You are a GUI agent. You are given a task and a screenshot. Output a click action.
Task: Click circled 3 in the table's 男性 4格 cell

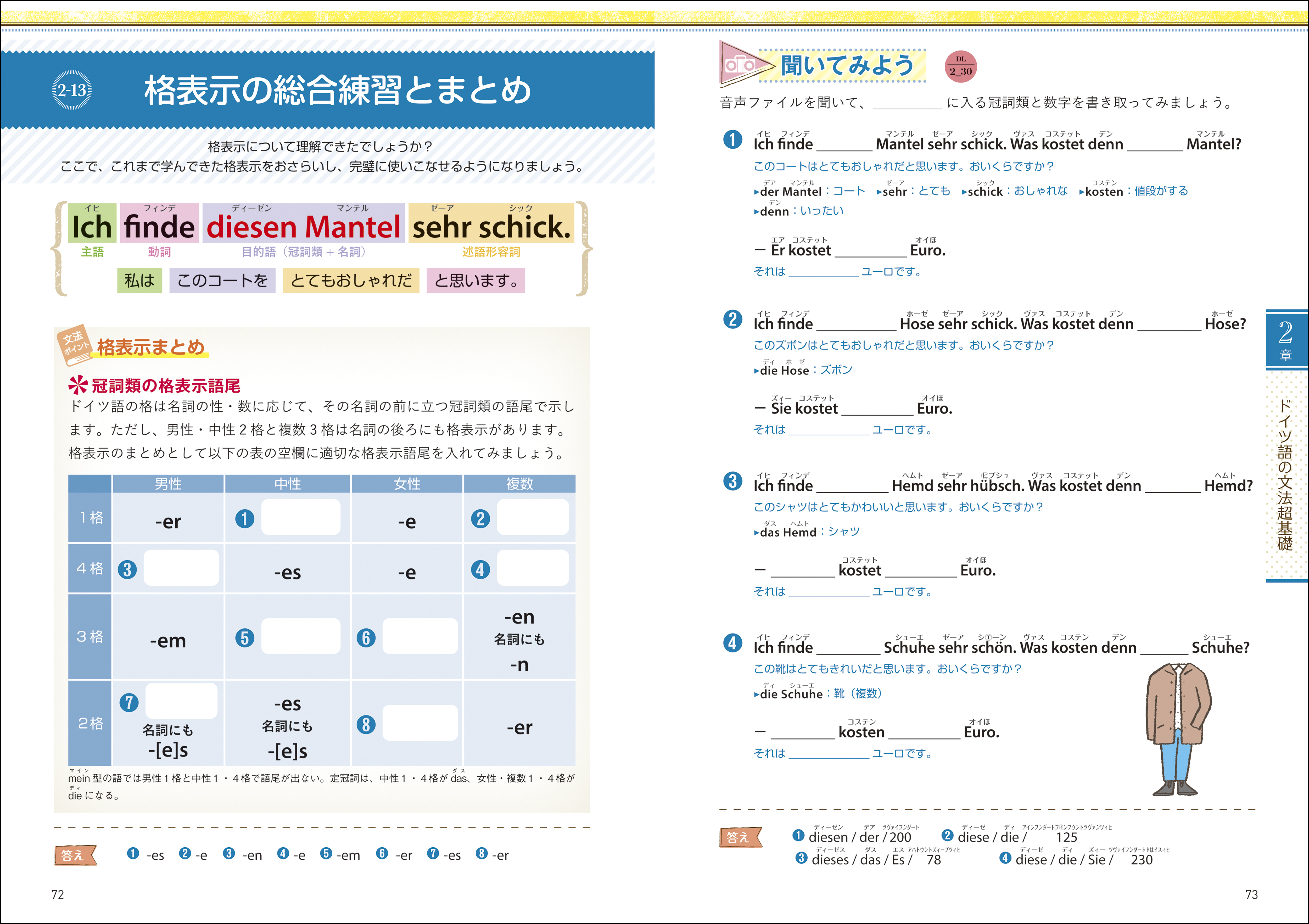point(127,569)
